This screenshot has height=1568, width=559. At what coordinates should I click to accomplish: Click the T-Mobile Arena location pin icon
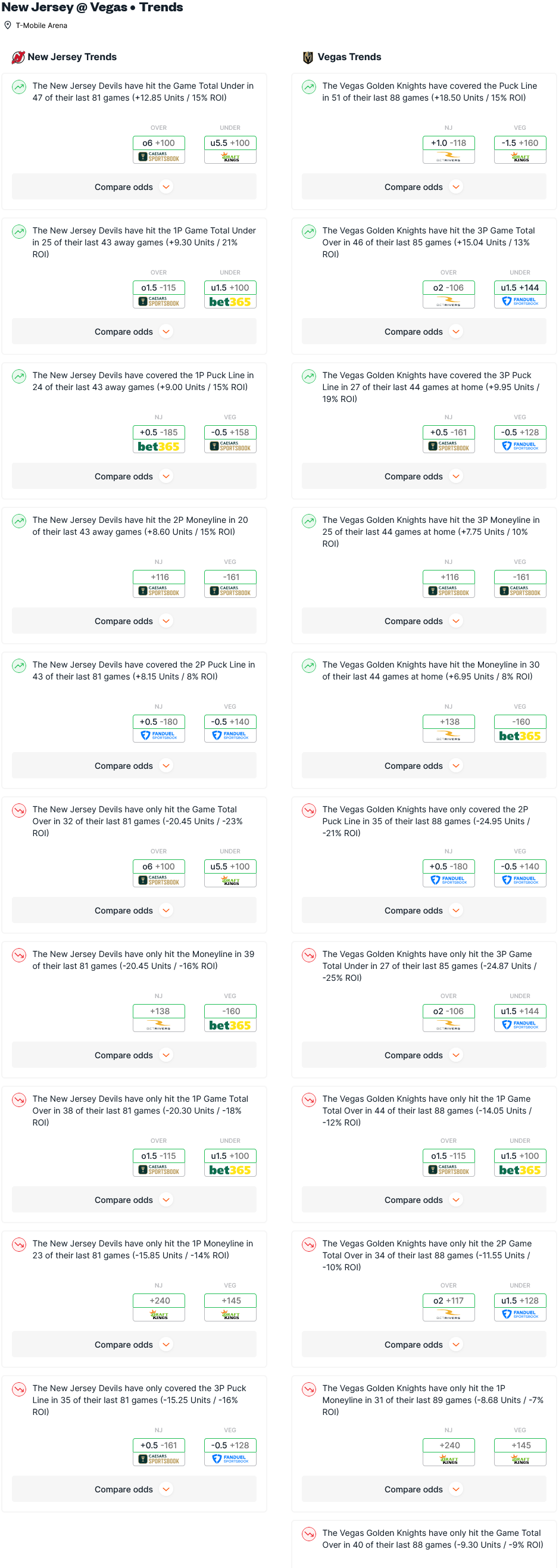click(x=8, y=25)
